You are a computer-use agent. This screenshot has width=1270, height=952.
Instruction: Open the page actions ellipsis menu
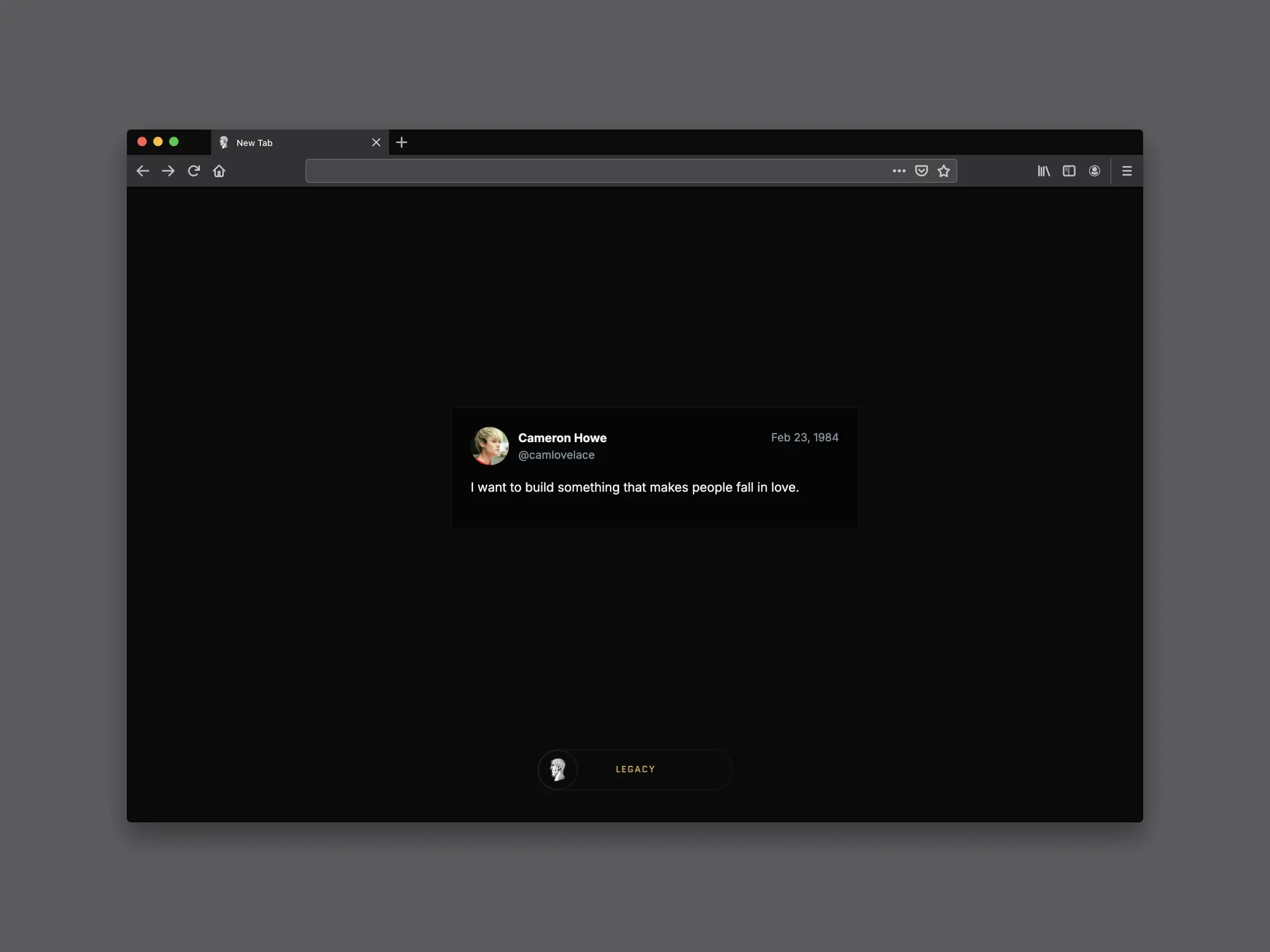[x=899, y=170]
